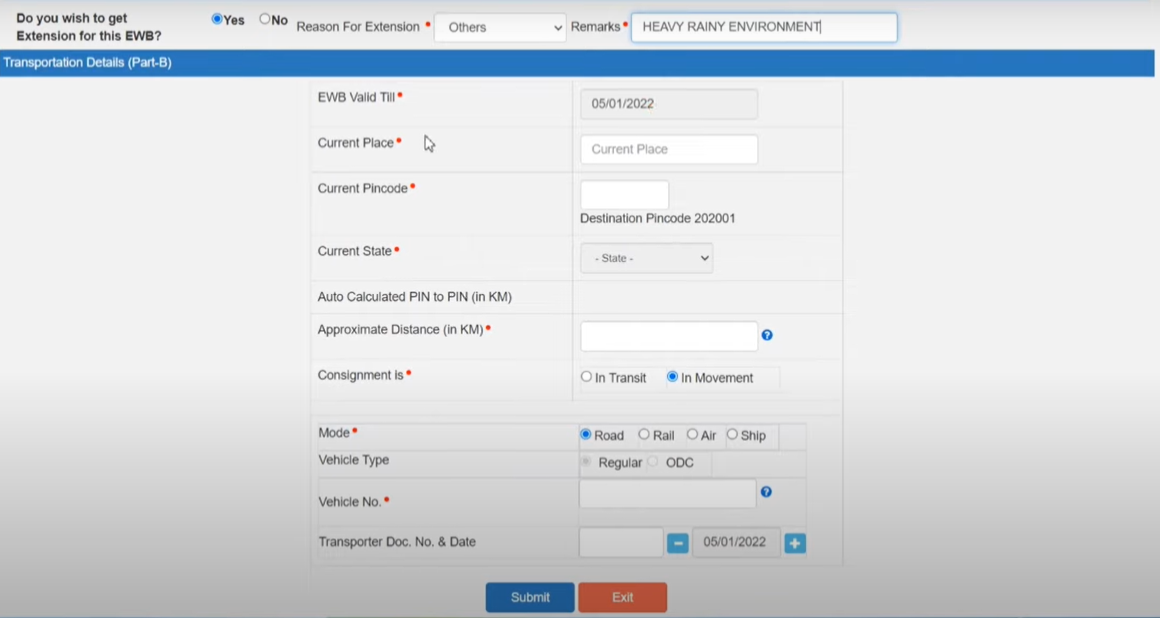Select Air as transport mode
This screenshot has height=618, width=1160.
tap(692, 434)
